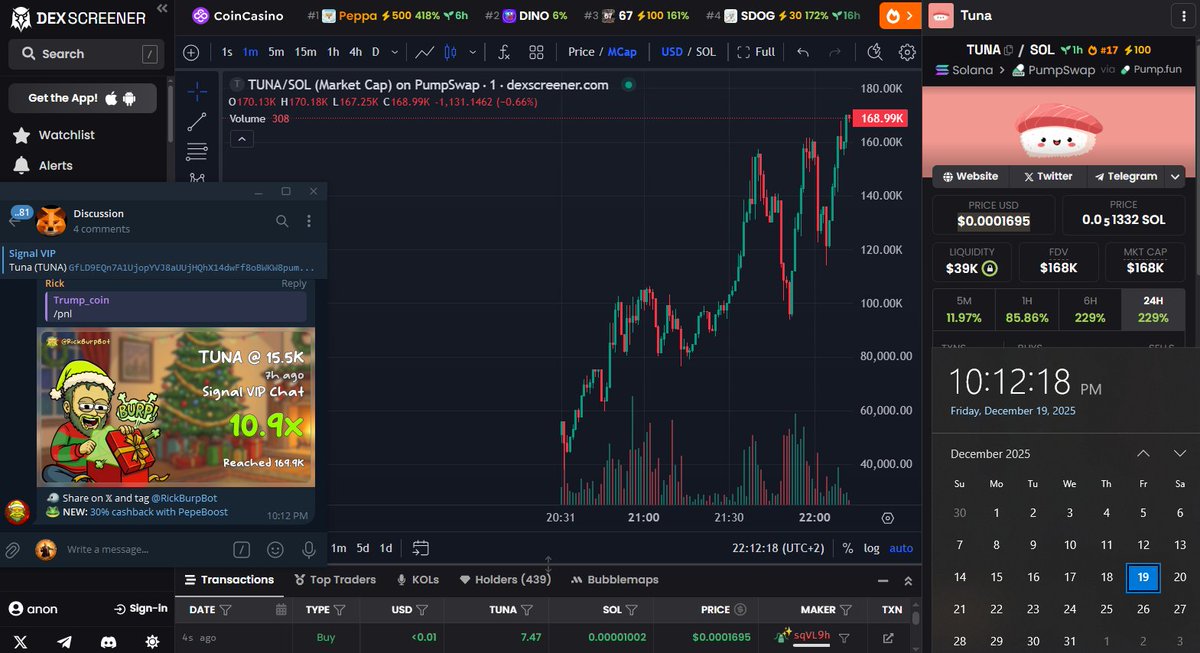The image size is (1200, 653).
Task: Open the X social link in sidebar footer
Action: [x=21, y=641]
